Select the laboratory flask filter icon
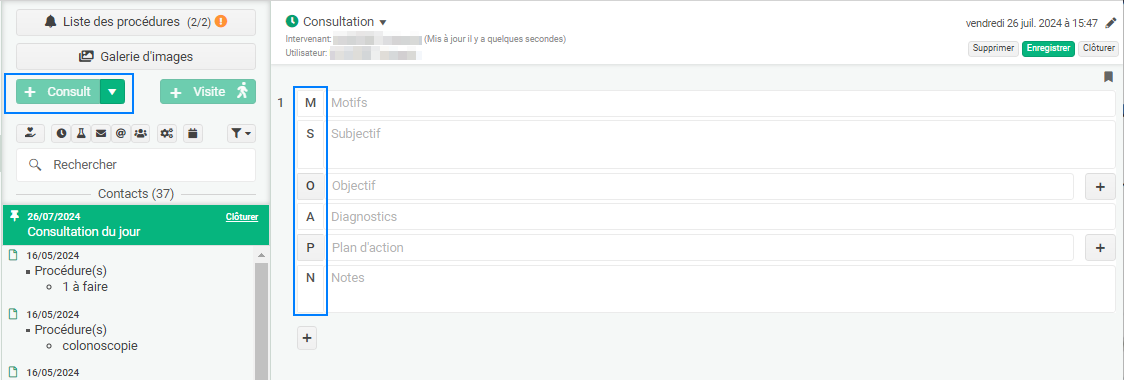 click(x=81, y=133)
